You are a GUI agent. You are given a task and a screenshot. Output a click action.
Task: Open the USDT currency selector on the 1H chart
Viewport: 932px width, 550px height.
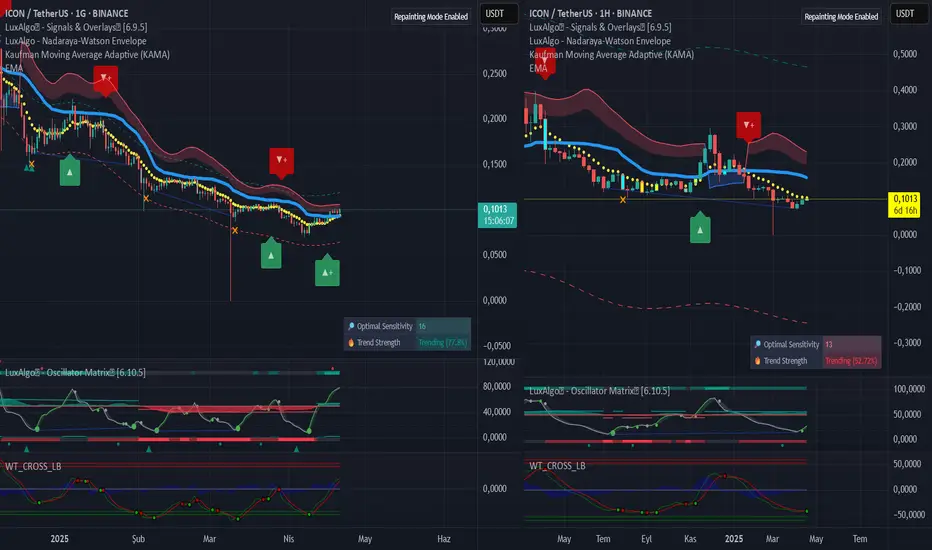point(905,14)
